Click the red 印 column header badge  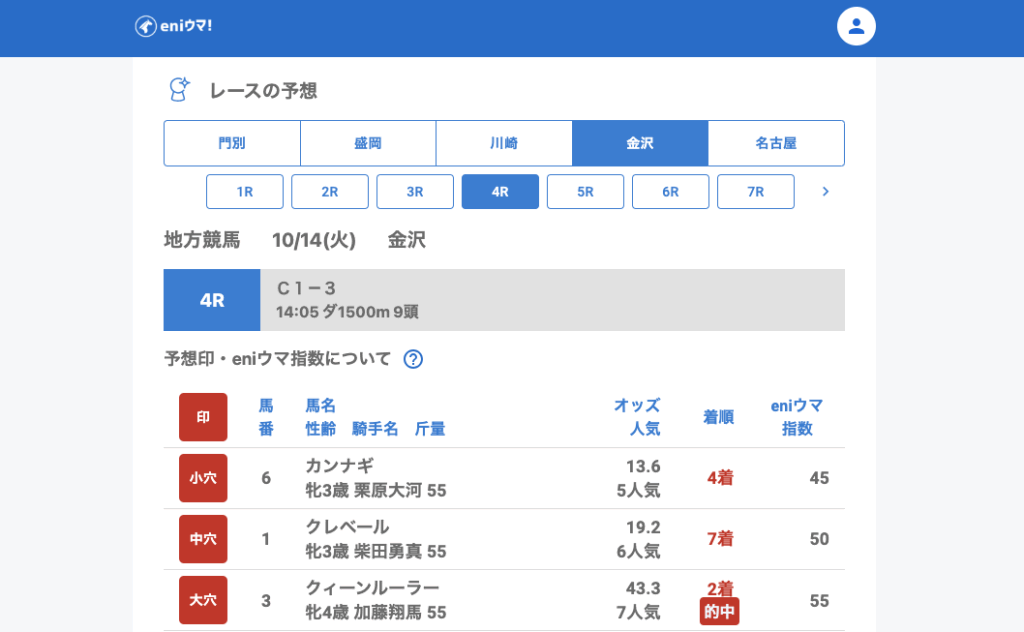click(x=203, y=417)
